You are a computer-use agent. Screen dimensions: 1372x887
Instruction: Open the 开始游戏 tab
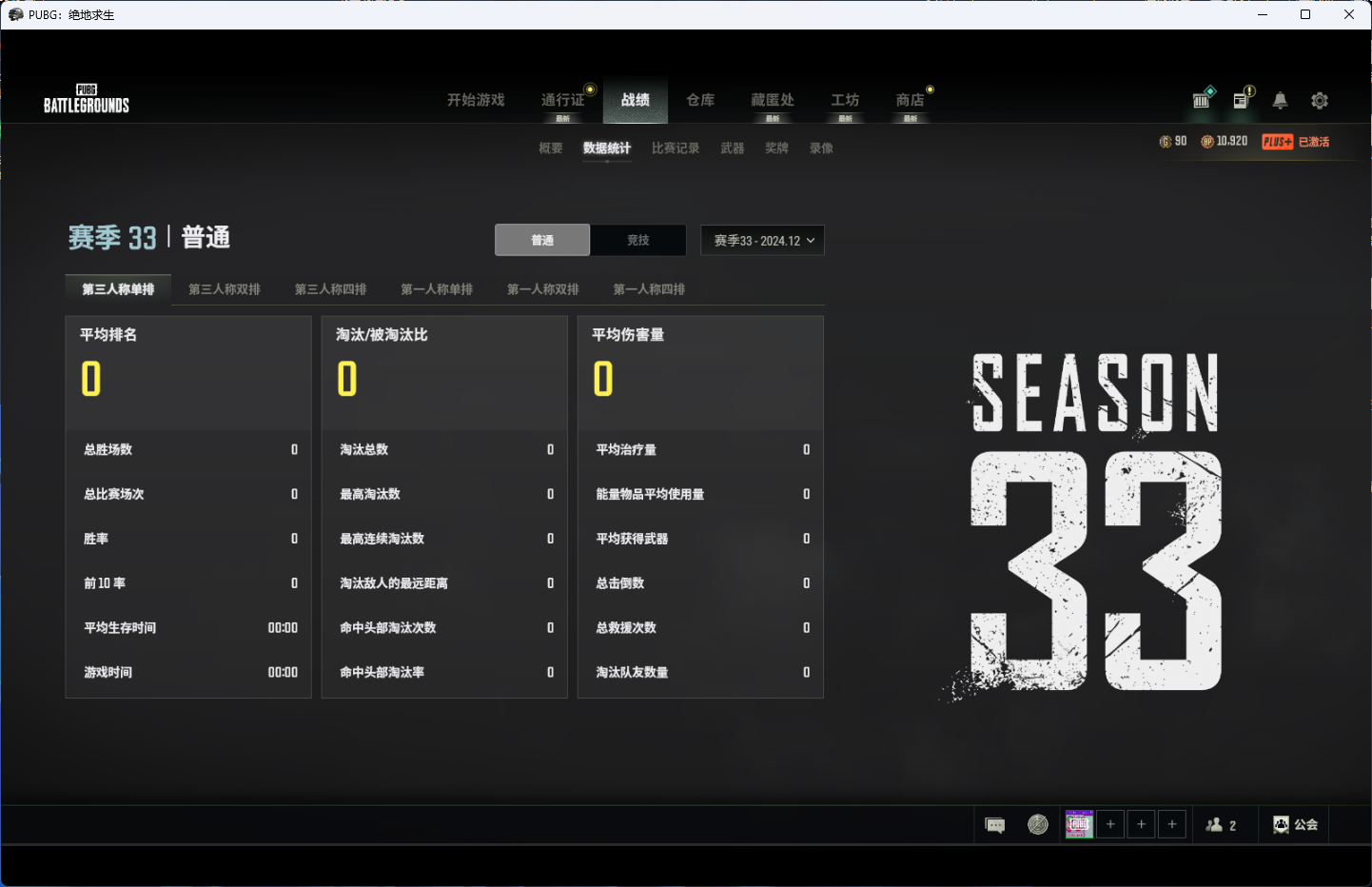click(476, 100)
